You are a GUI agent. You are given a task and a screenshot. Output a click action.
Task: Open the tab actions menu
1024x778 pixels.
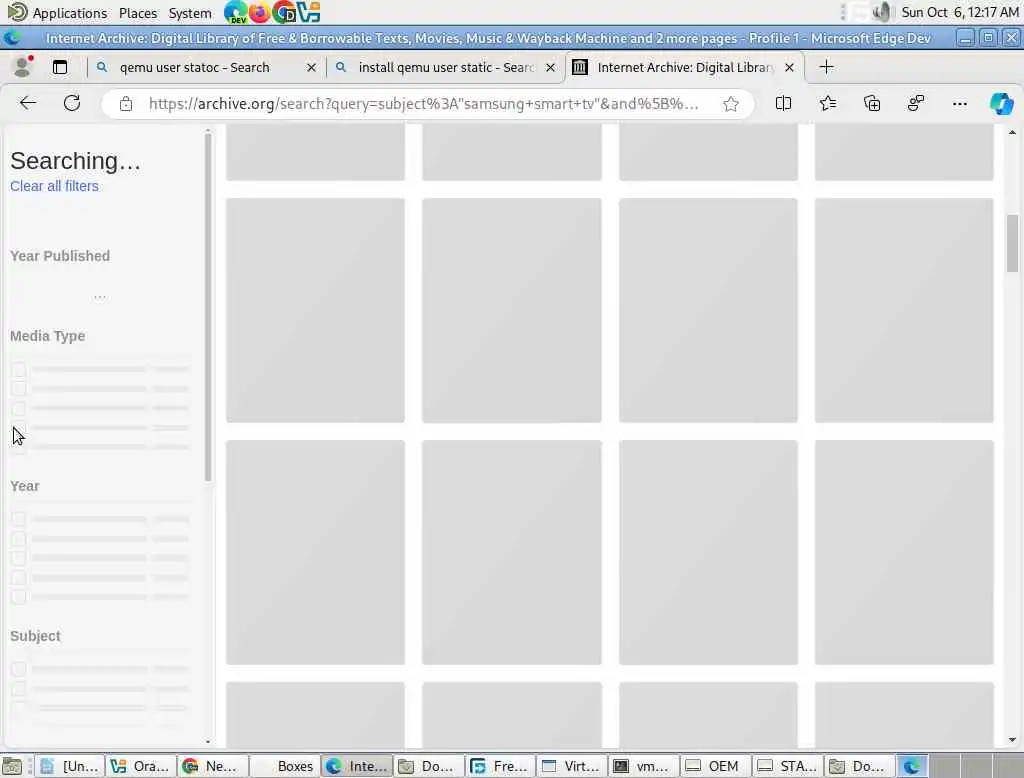[x=60, y=67]
